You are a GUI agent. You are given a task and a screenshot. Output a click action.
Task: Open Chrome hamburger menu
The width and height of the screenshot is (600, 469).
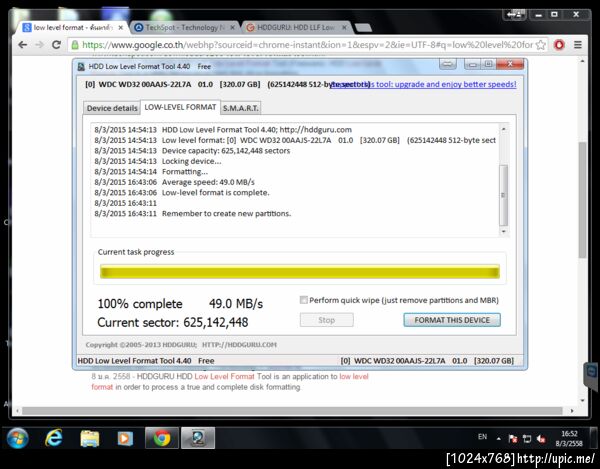point(577,45)
